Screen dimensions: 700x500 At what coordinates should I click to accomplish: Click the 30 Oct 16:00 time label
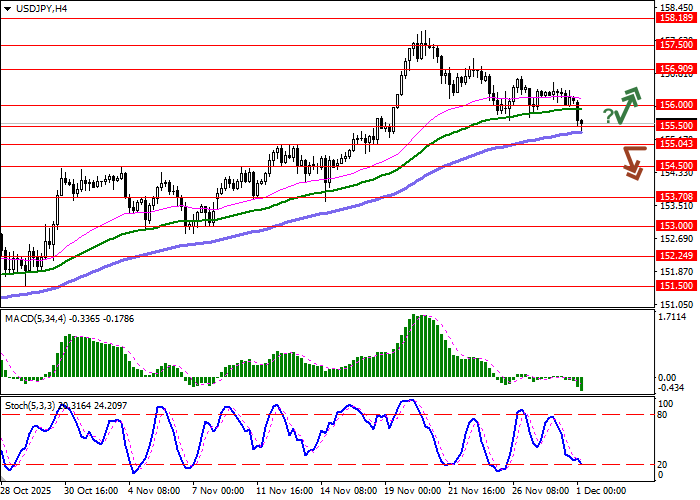pyautogui.click(x=91, y=491)
